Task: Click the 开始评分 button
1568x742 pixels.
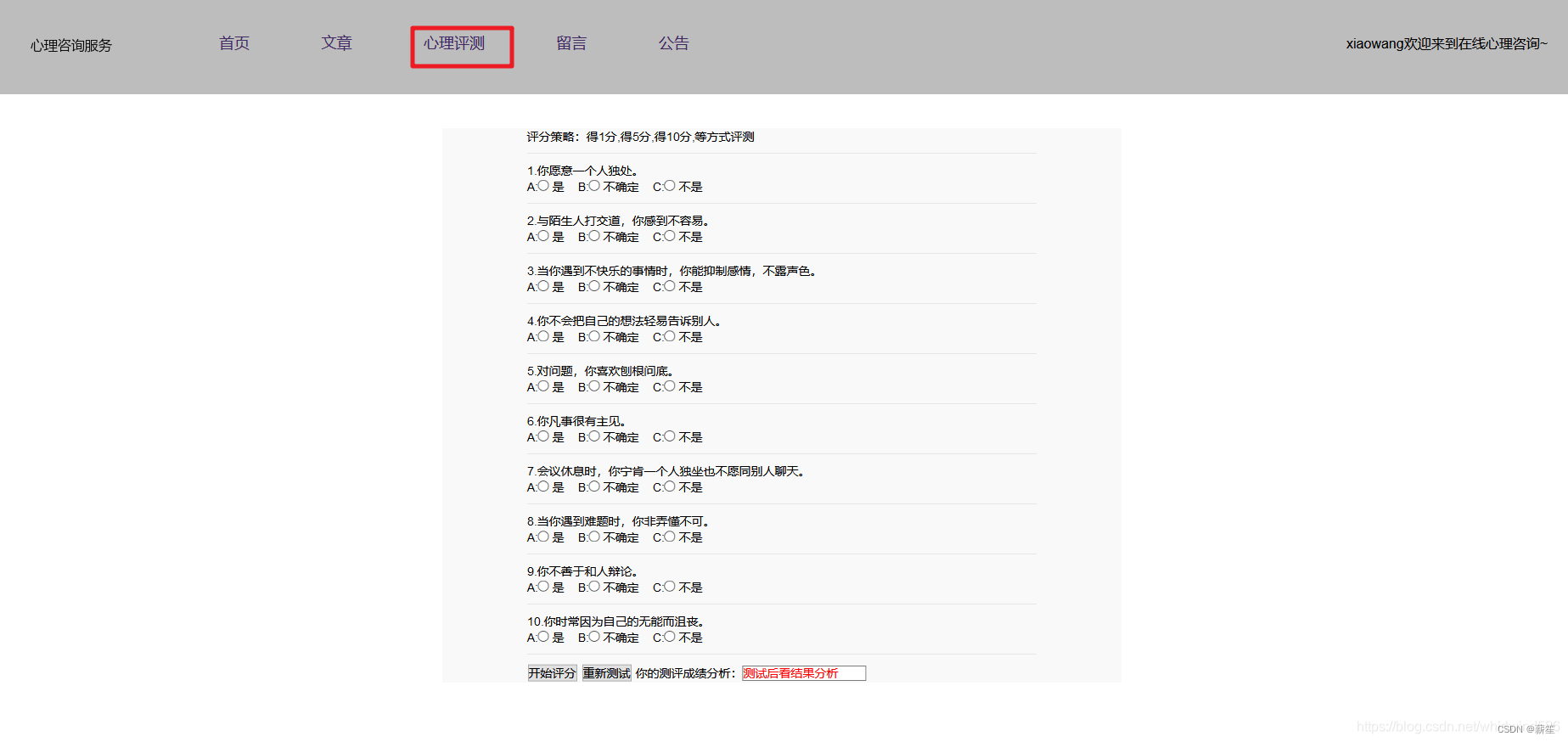Action: (x=552, y=673)
